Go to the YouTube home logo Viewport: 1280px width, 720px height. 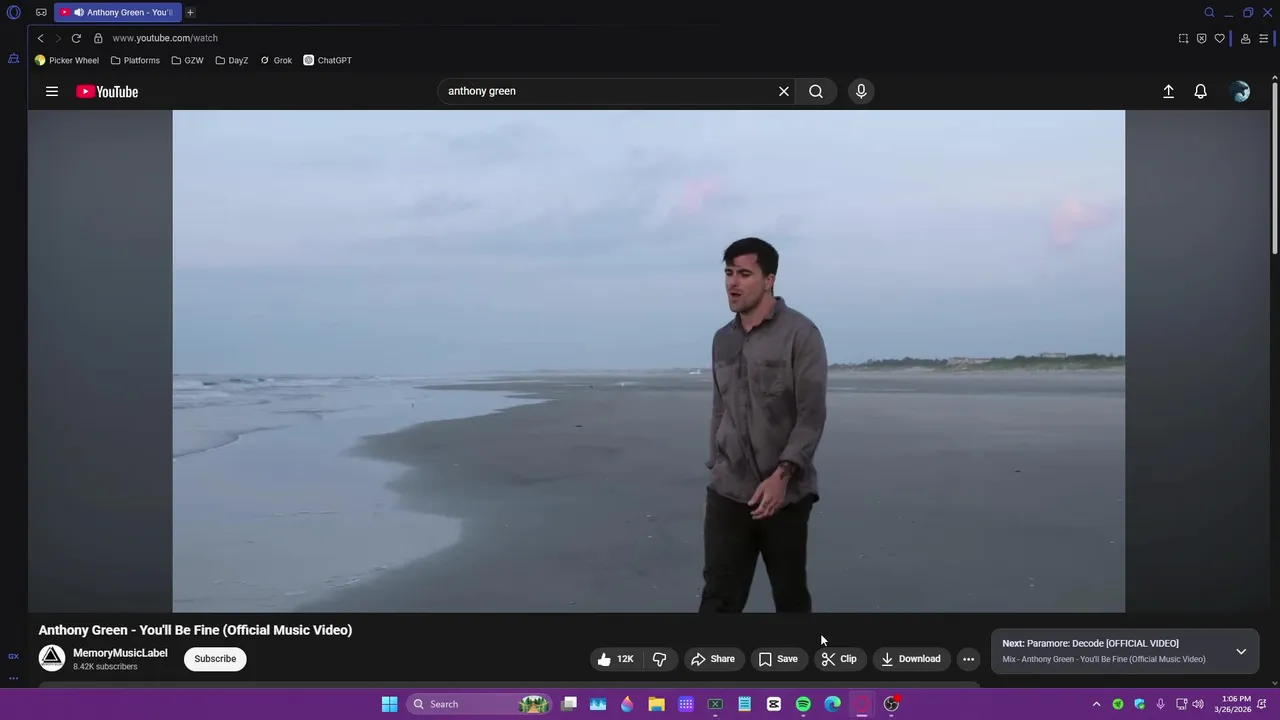107,92
